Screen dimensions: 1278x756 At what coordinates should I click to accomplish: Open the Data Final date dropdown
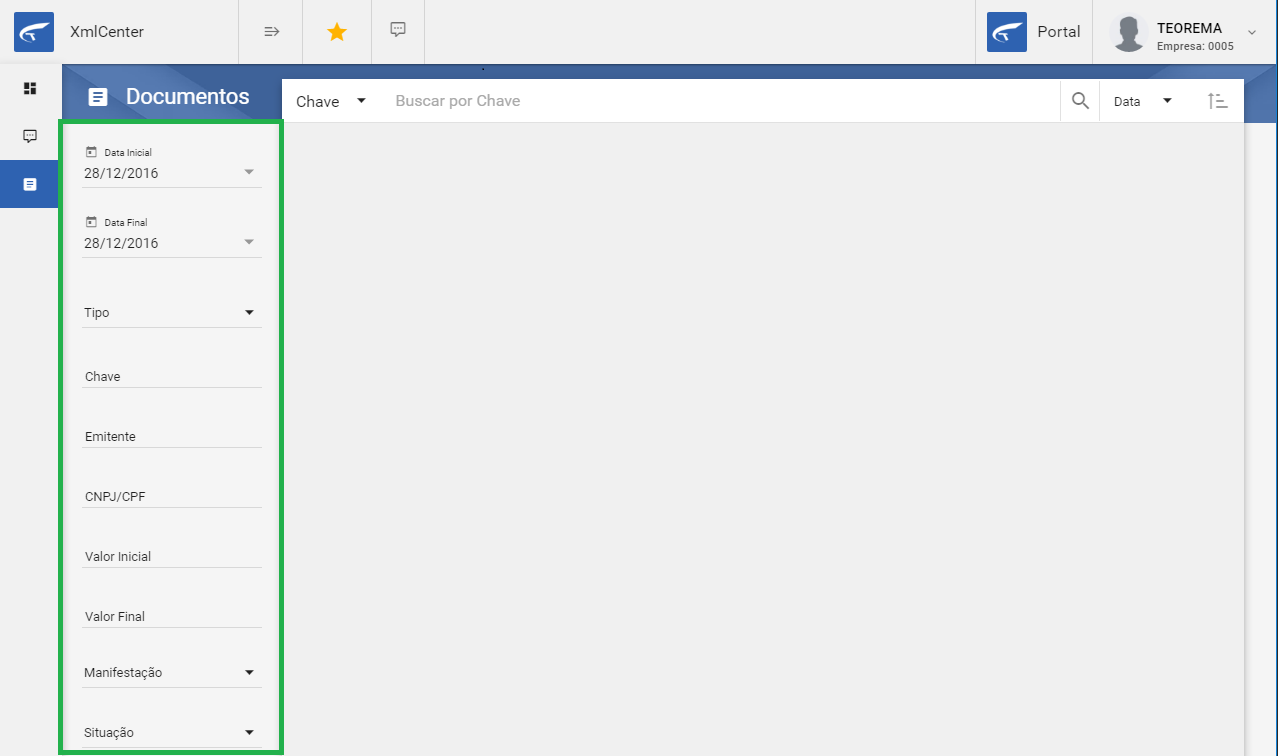tap(172, 243)
